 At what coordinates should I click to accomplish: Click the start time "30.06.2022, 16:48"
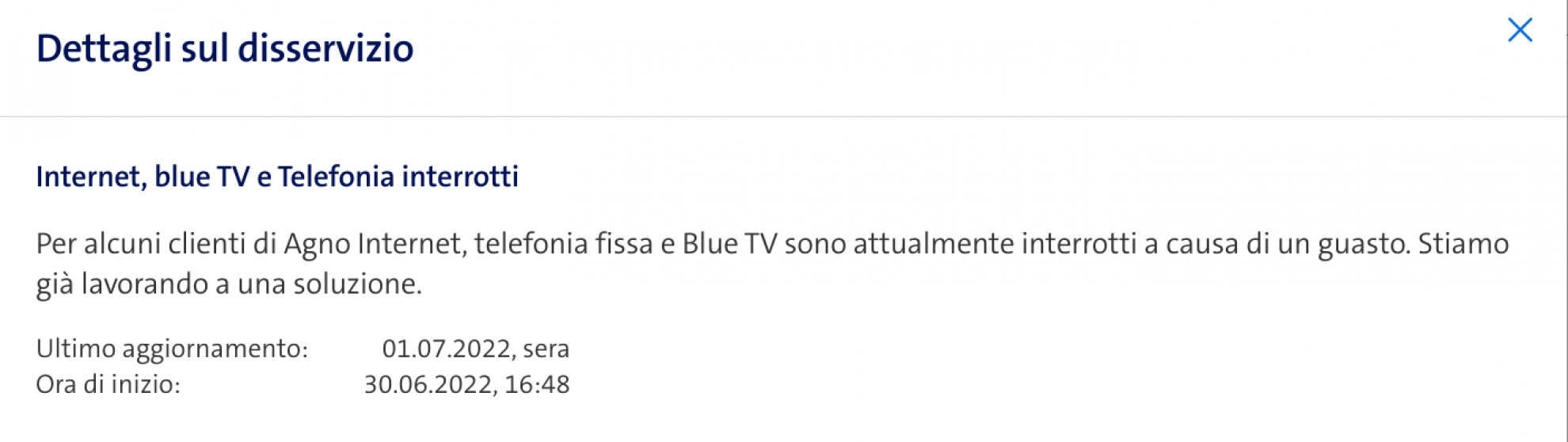point(466,385)
